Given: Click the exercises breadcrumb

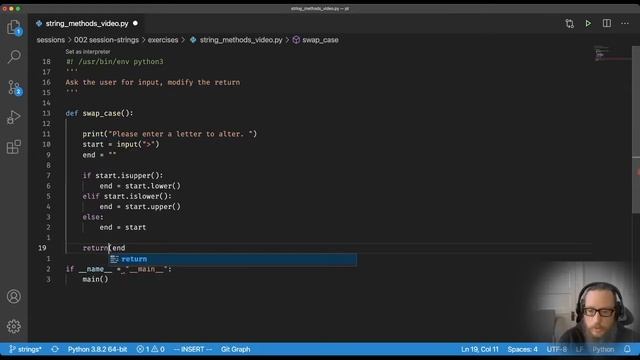Looking at the screenshot, I should 163,40.
